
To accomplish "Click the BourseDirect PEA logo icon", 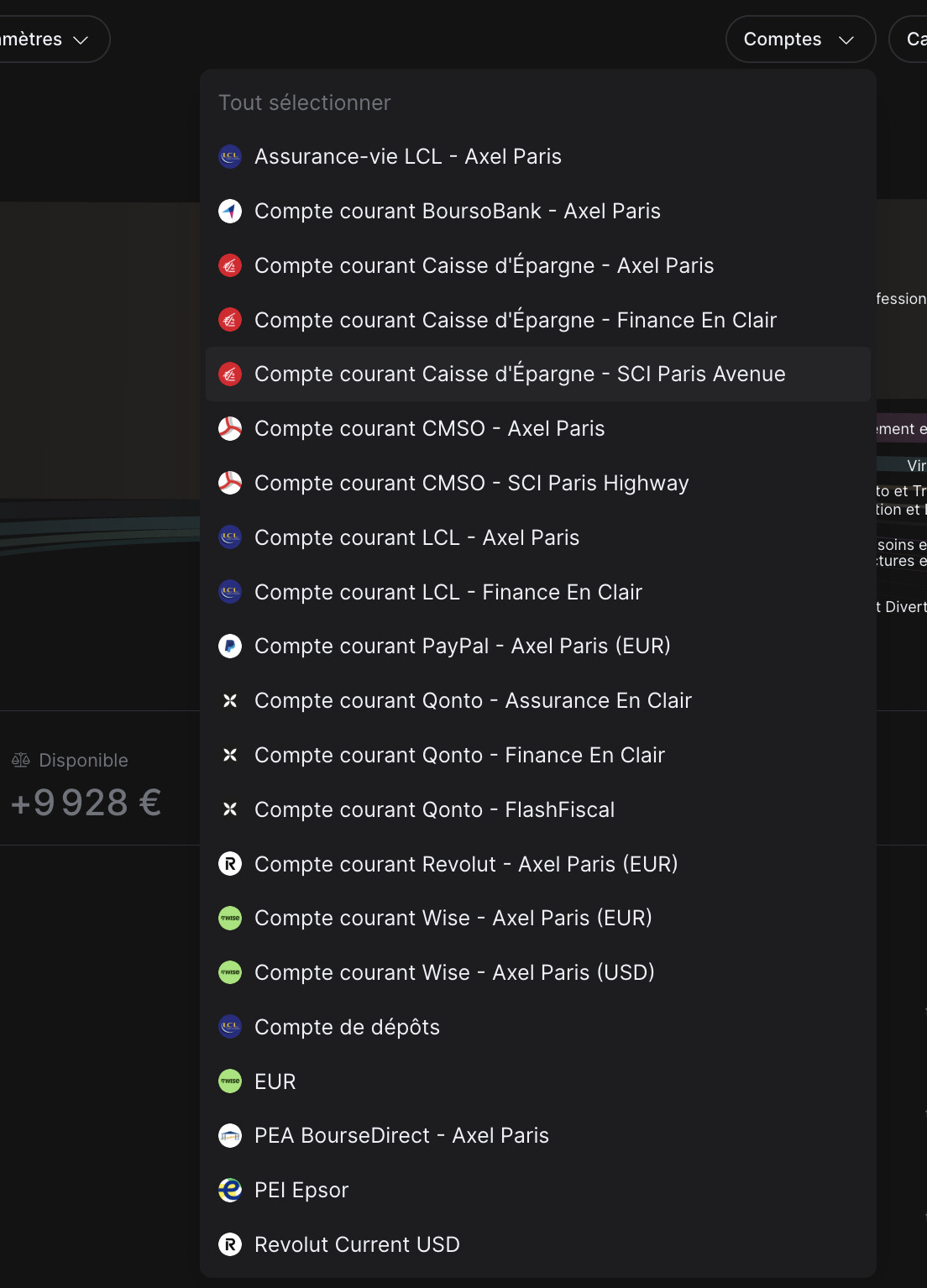I will pyautogui.click(x=230, y=1136).
